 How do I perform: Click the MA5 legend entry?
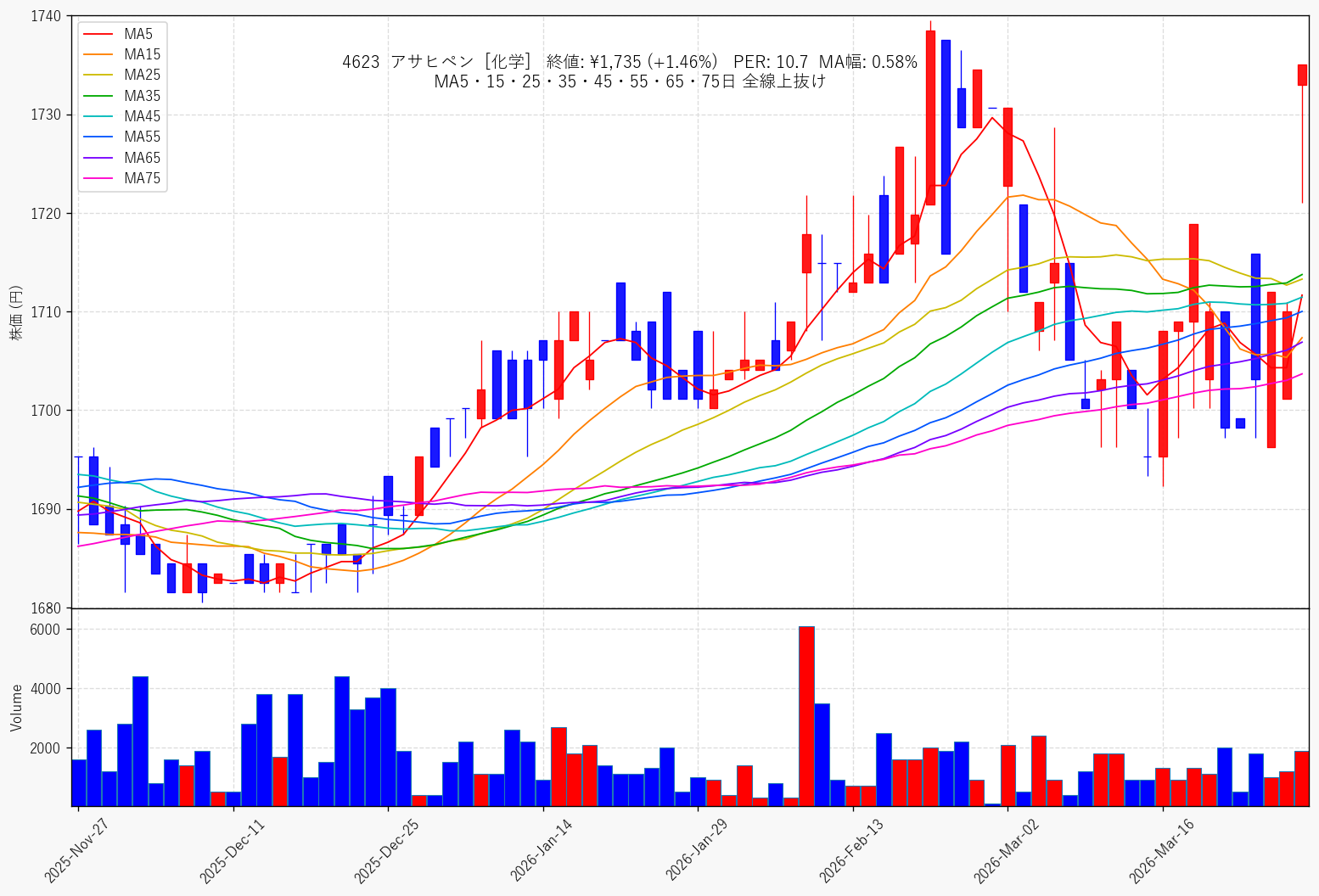(x=121, y=34)
